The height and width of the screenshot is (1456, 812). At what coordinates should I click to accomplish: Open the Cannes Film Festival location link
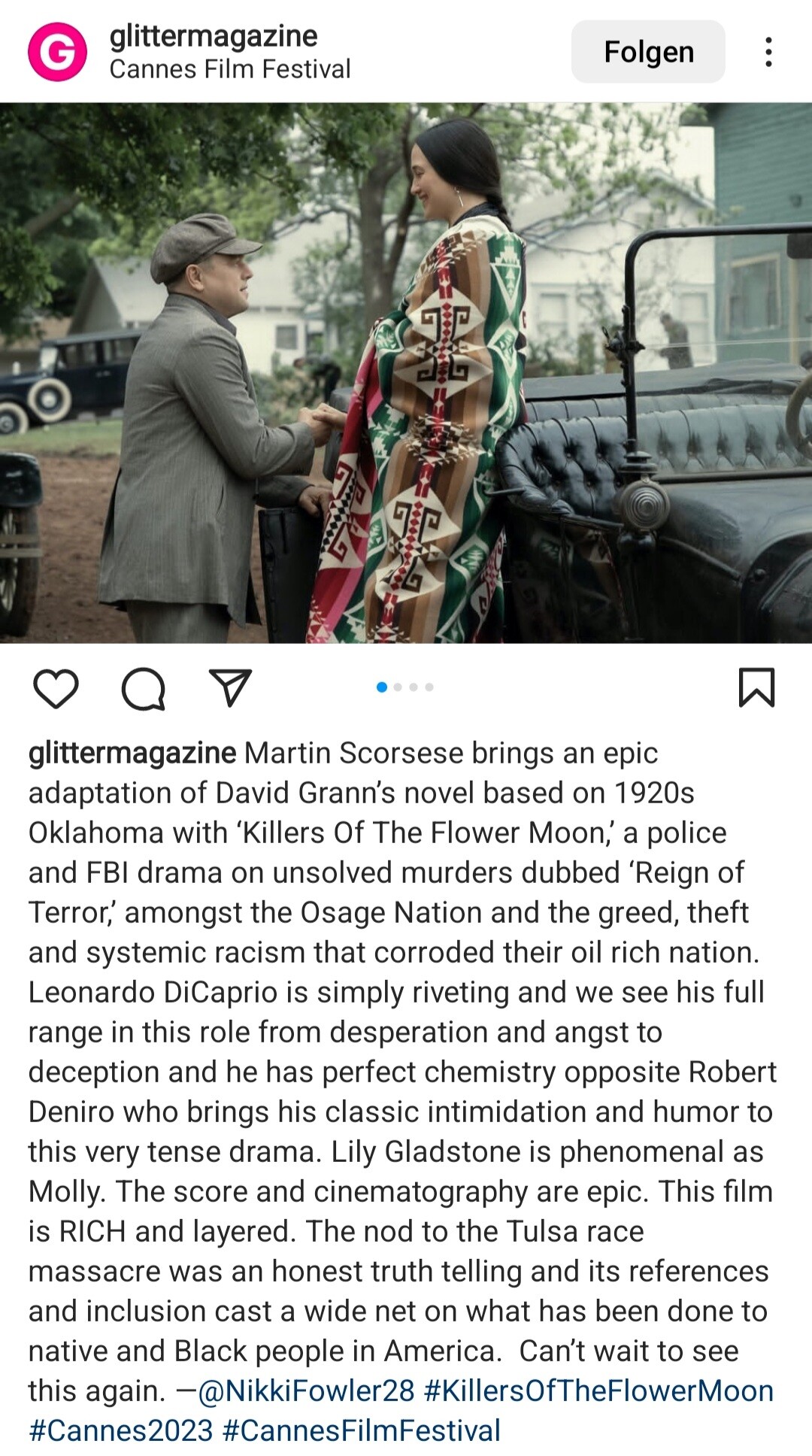[x=230, y=69]
